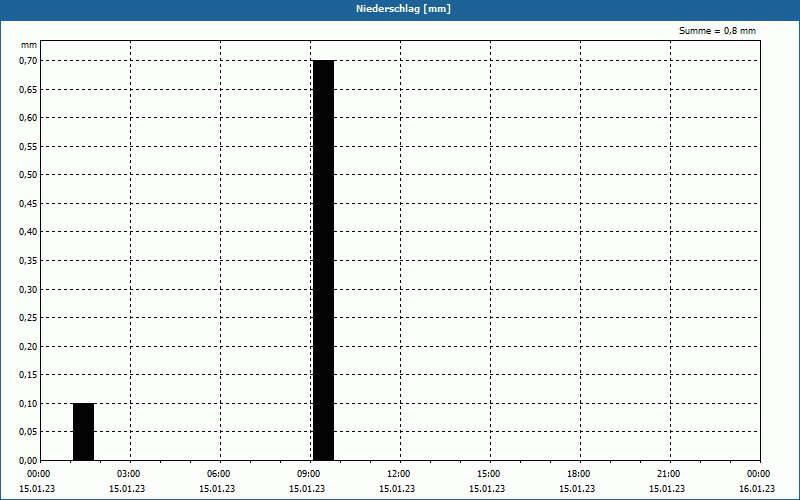
Task: Click the 0,00 y-axis label
Action: (x=28, y=461)
